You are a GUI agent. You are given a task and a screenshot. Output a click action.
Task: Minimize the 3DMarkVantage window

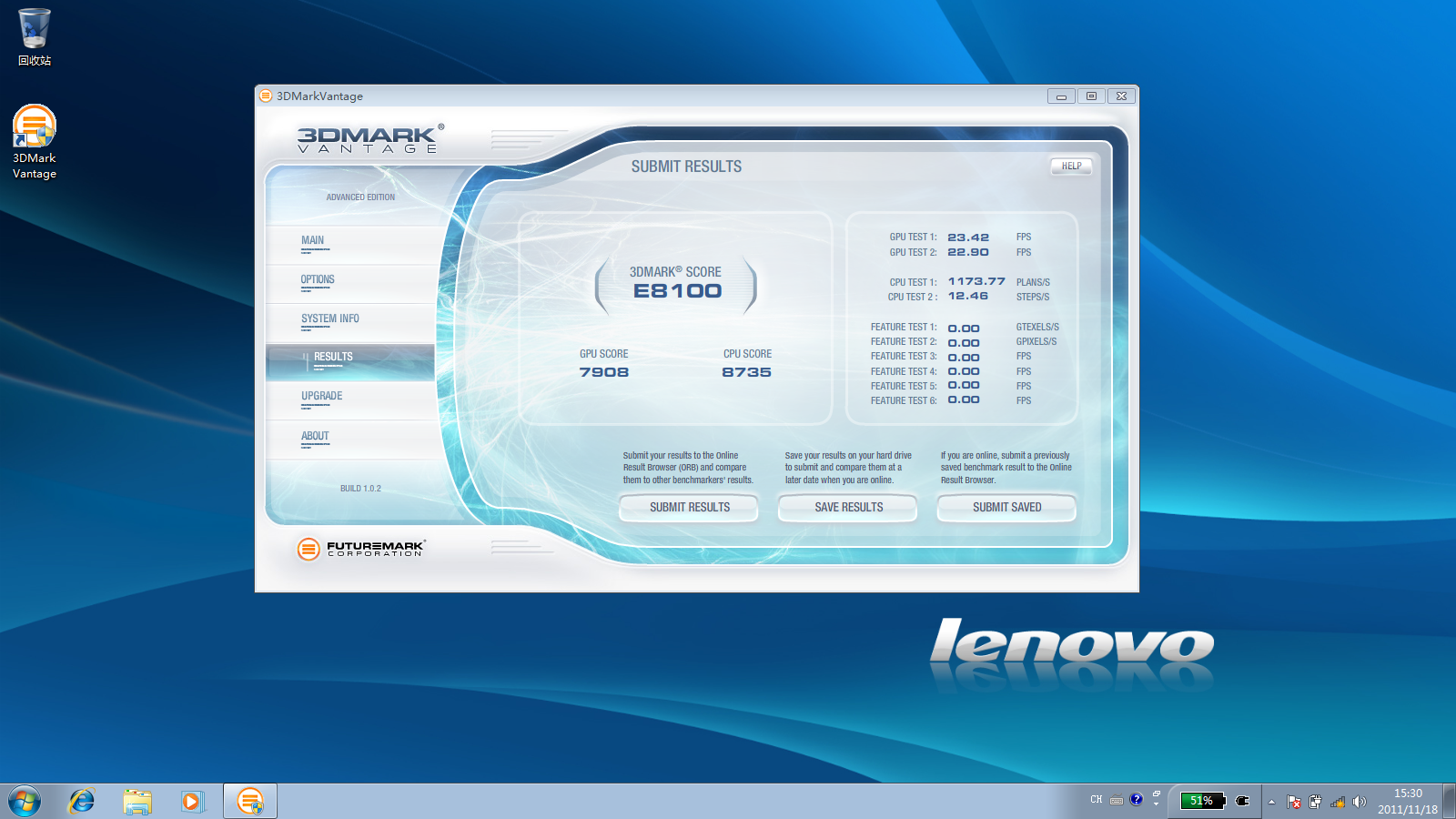point(1061,96)
